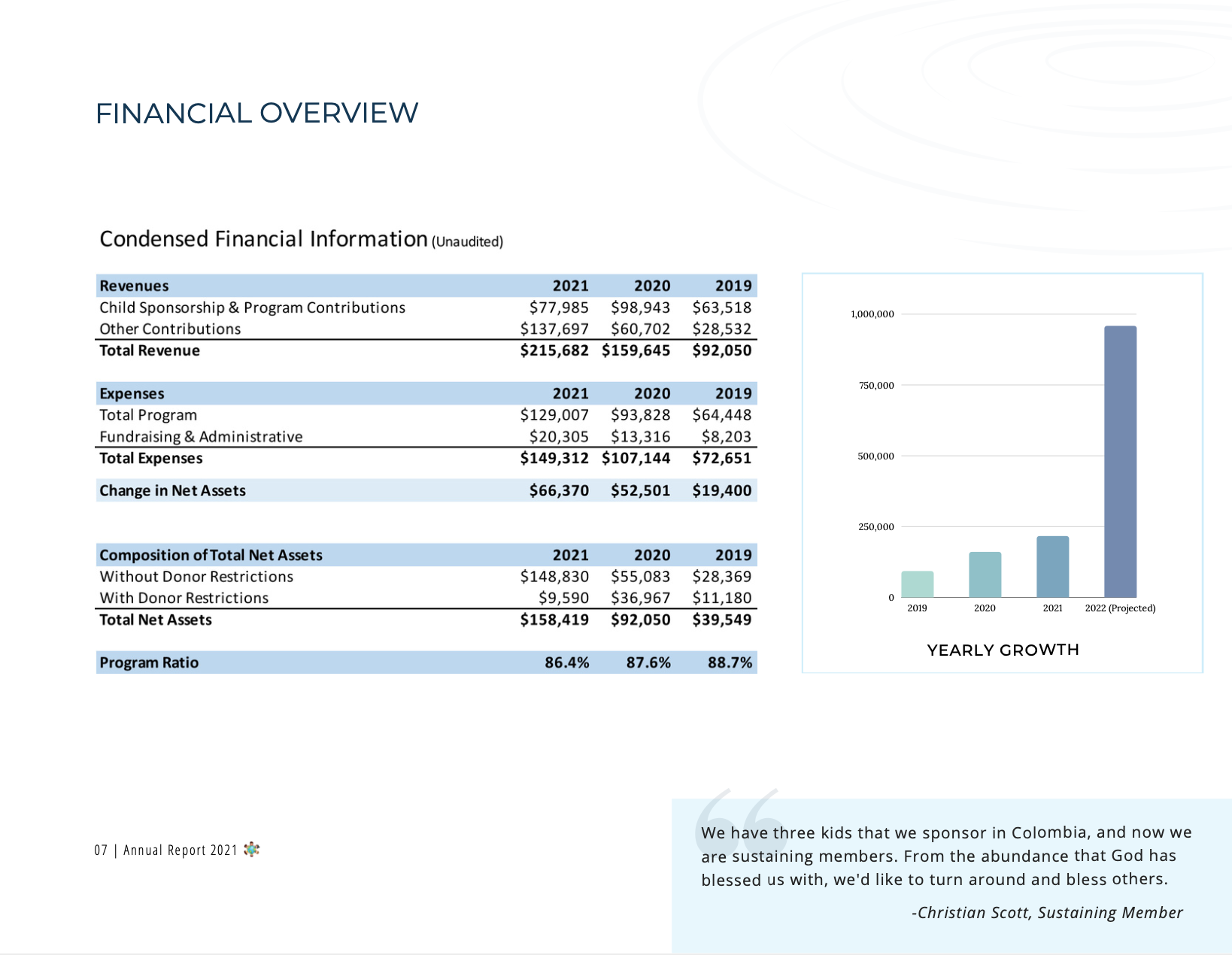The width and height of the screenshot is (1232, 955).
Task: Click the 2022 (Projected) bar in chart
Action: (x=1120, y=462)
